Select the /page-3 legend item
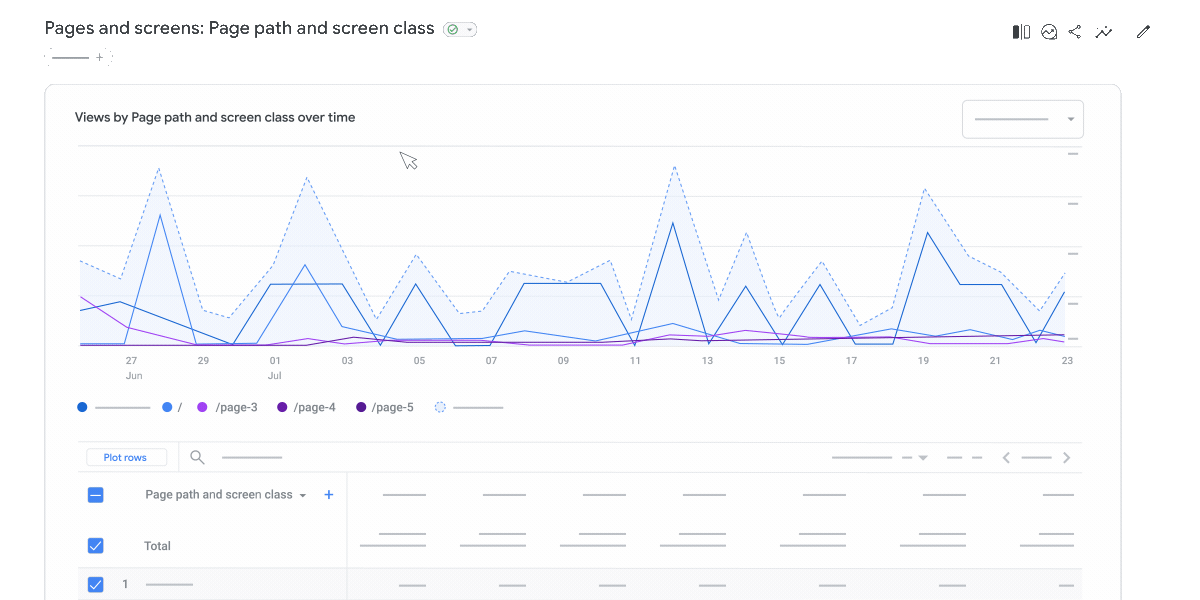Screen dimensions: 1200x600 [x=227, y=407]
